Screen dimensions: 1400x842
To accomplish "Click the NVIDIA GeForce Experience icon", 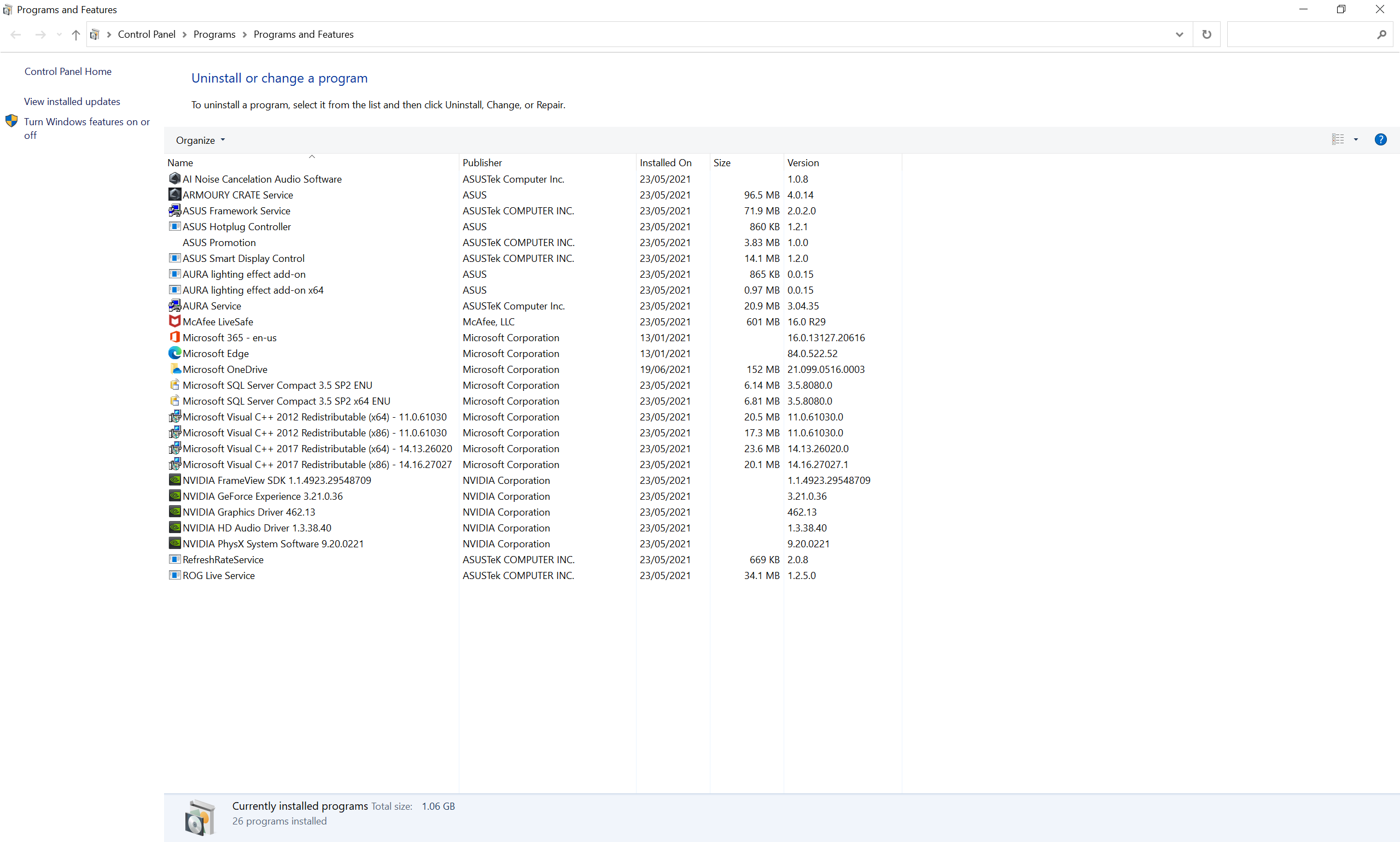I will (x=175, y=496).
